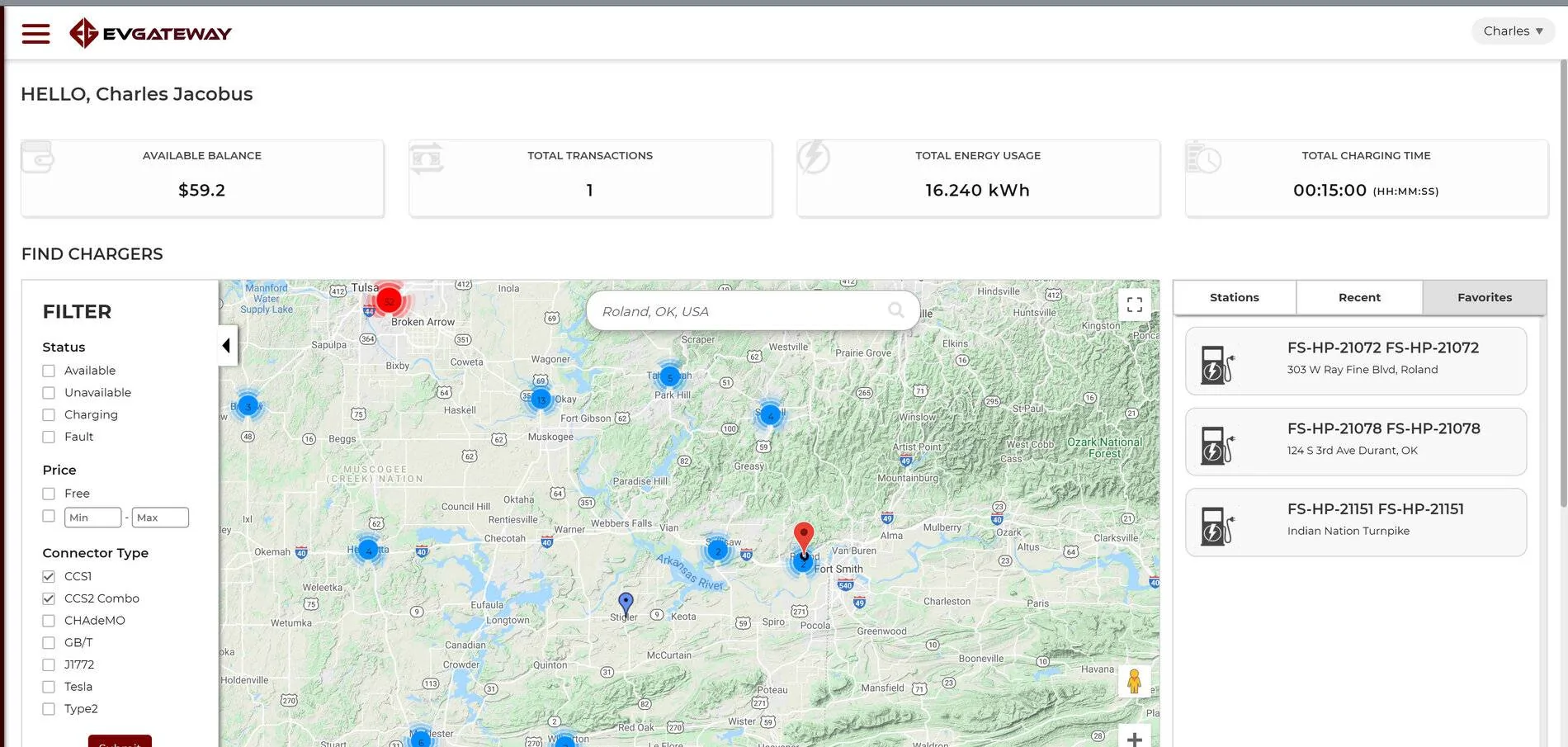This screenshot has height=747, width=1568.
Task: Enable the Charging status filter
Action: 49,415
